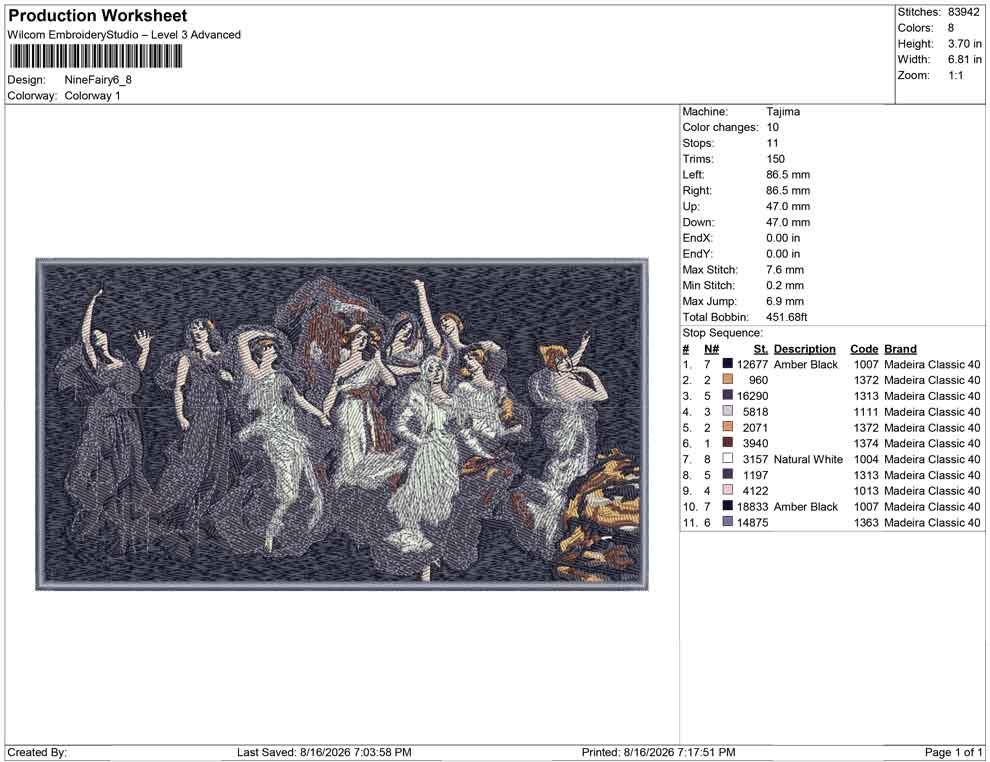Click the Color changes value 10
This screenshot has height=762, width=990.
point(773,128)
